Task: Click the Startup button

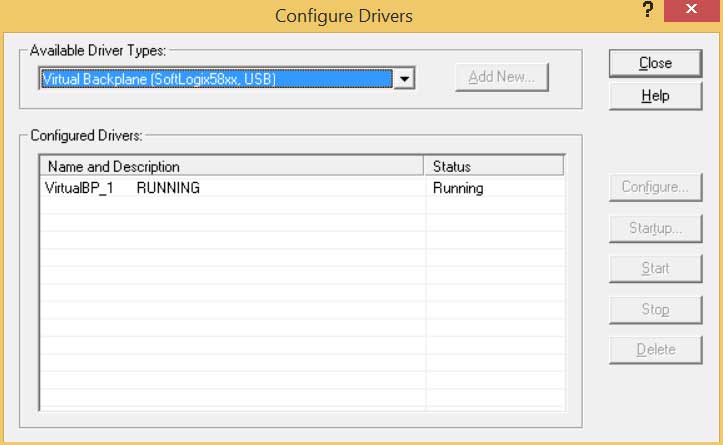Action: point(655,228)
